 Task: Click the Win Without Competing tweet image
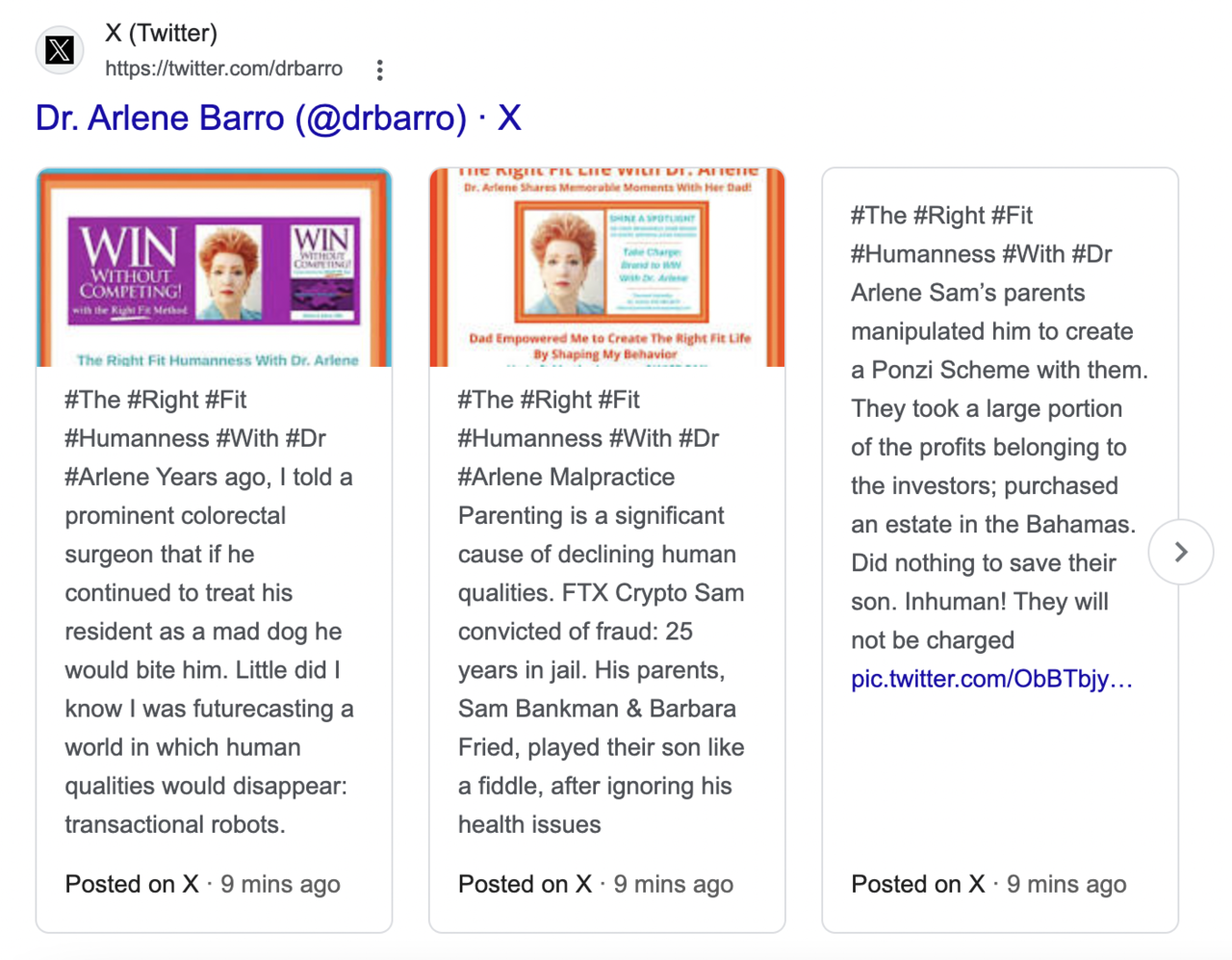pyautogui.click(x=214, y=268)
